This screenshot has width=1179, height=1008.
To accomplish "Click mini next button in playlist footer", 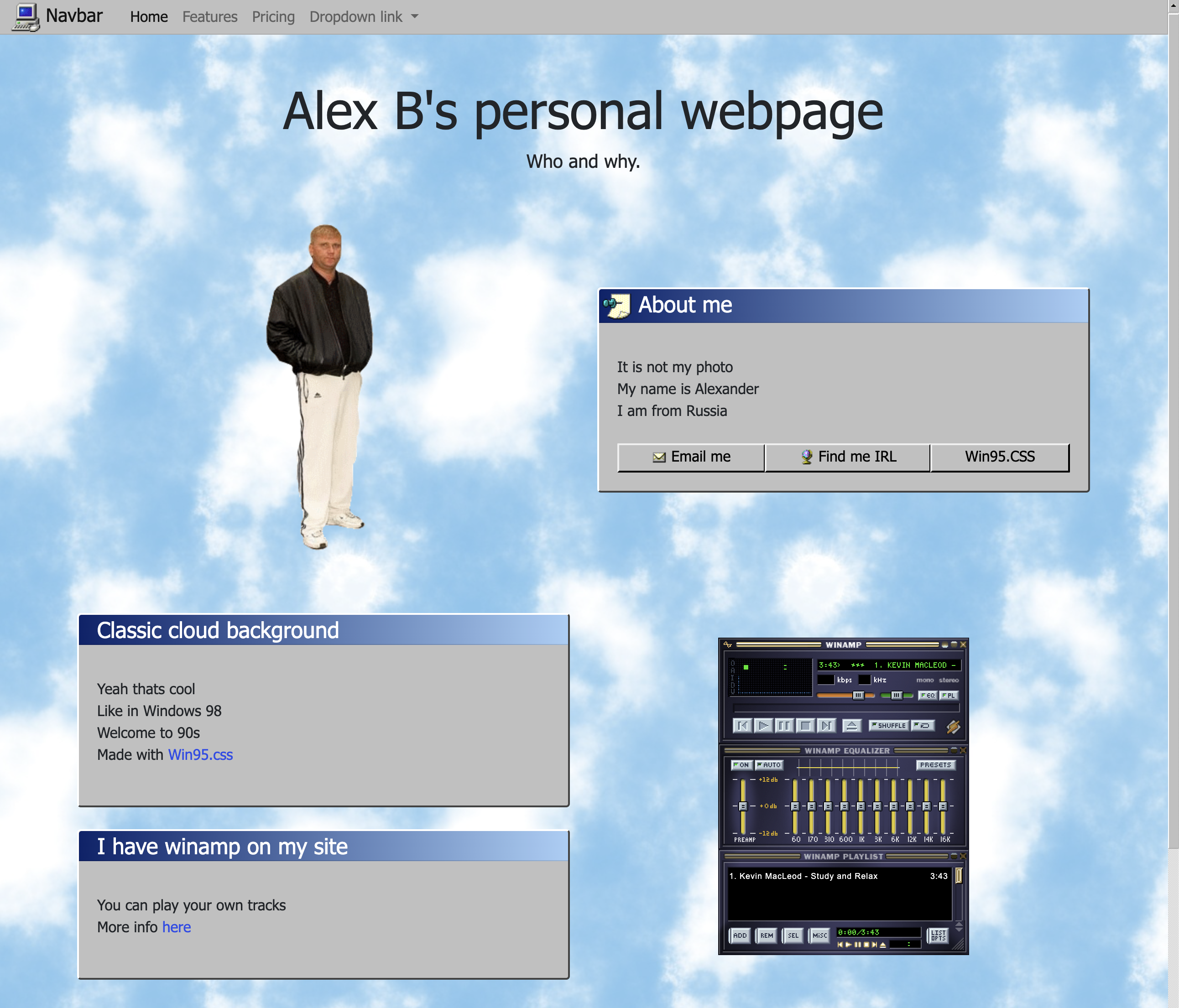I will point(875,945).
